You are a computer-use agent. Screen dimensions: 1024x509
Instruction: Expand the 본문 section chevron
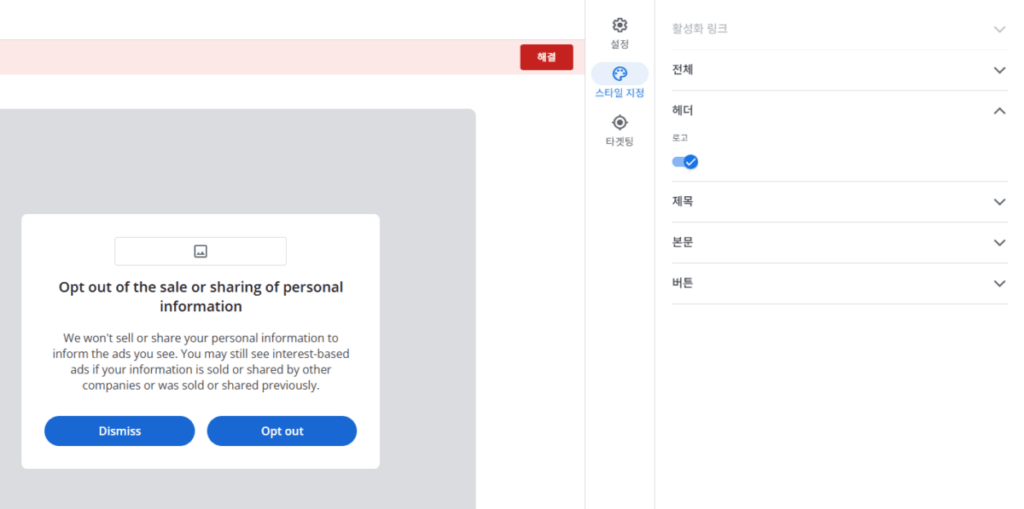(x=999, y=243)
